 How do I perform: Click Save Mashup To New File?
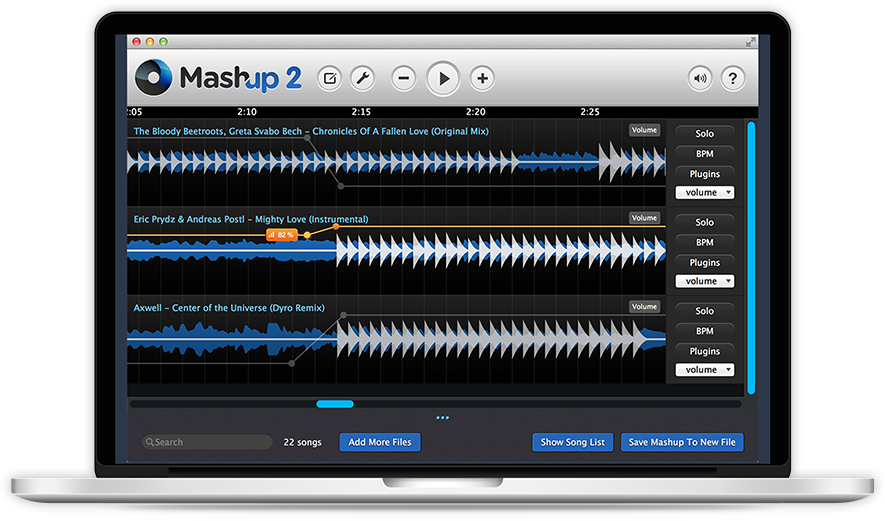[x=682, y=442]
